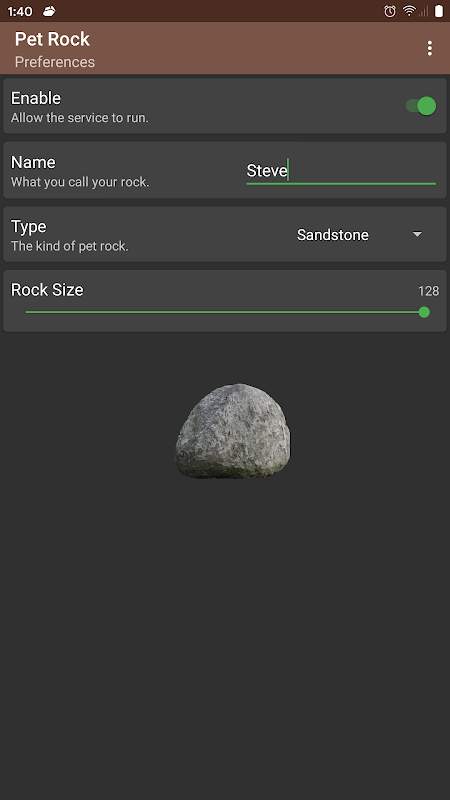Focus the Name field containing Steve

[x=341, y=171]
